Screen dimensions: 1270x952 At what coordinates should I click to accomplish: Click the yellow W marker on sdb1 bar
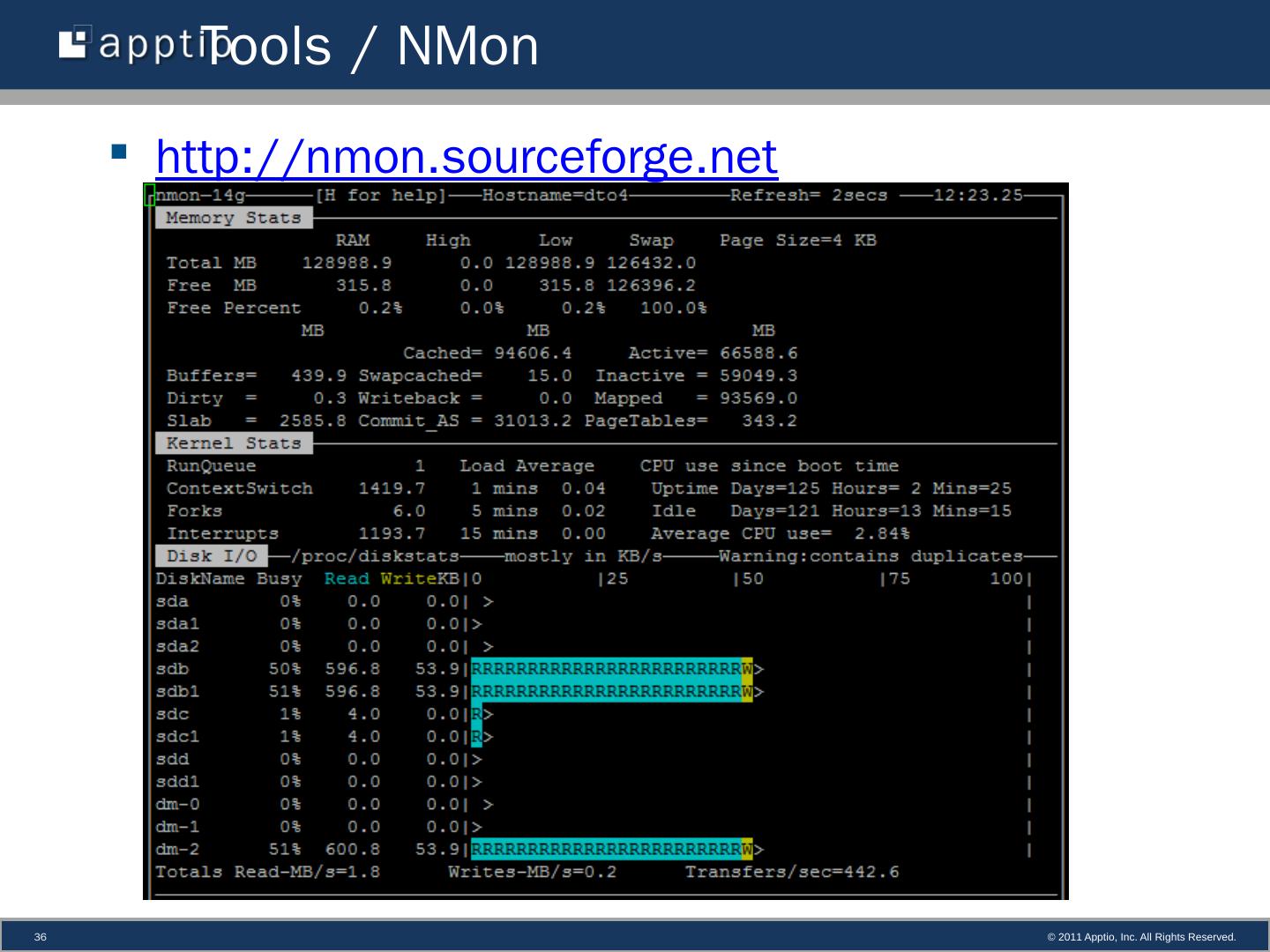tap(747, 692)
